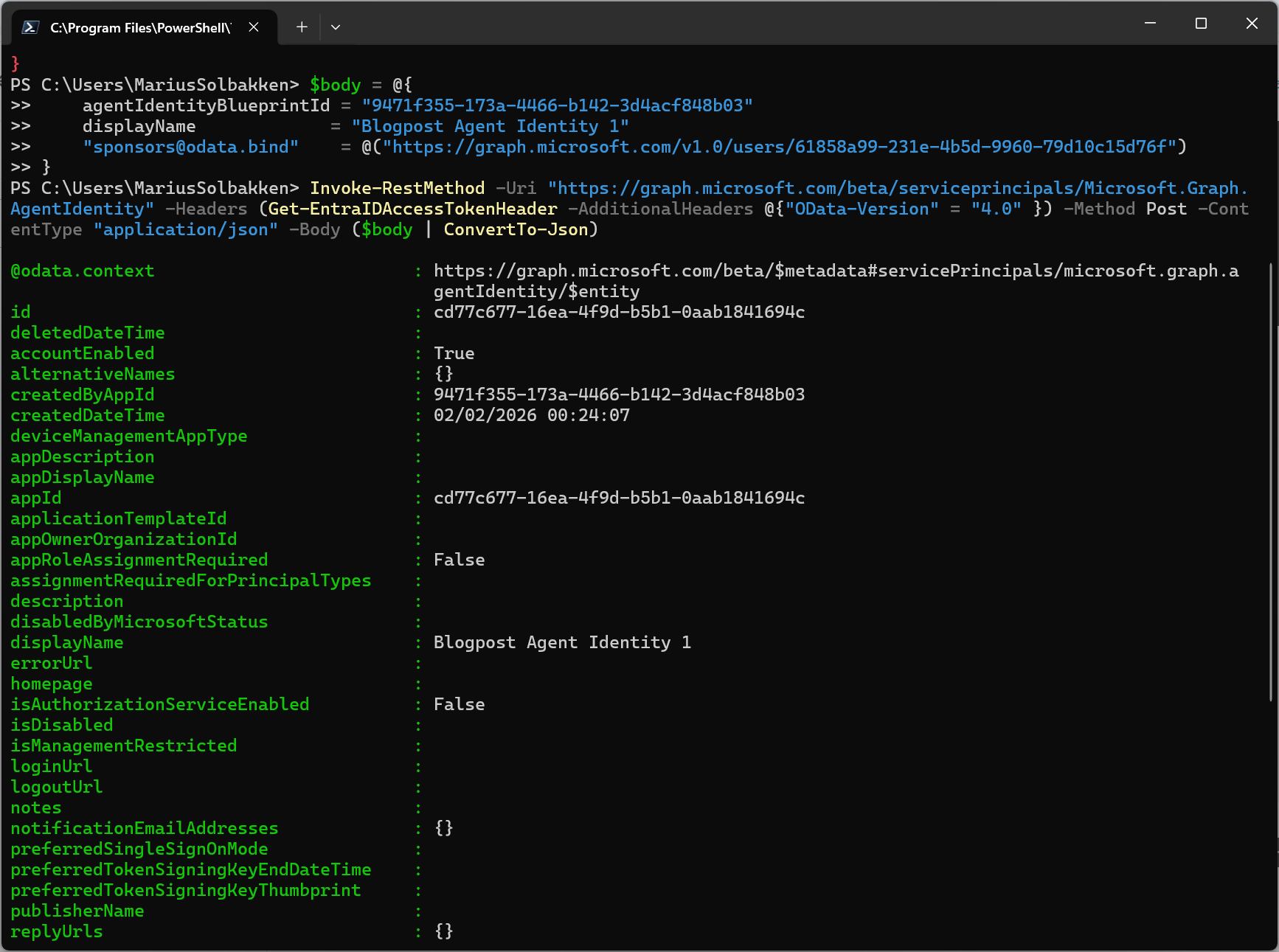Click the output value Blogpost Agent Identity 1

click(x=562, y=643)
